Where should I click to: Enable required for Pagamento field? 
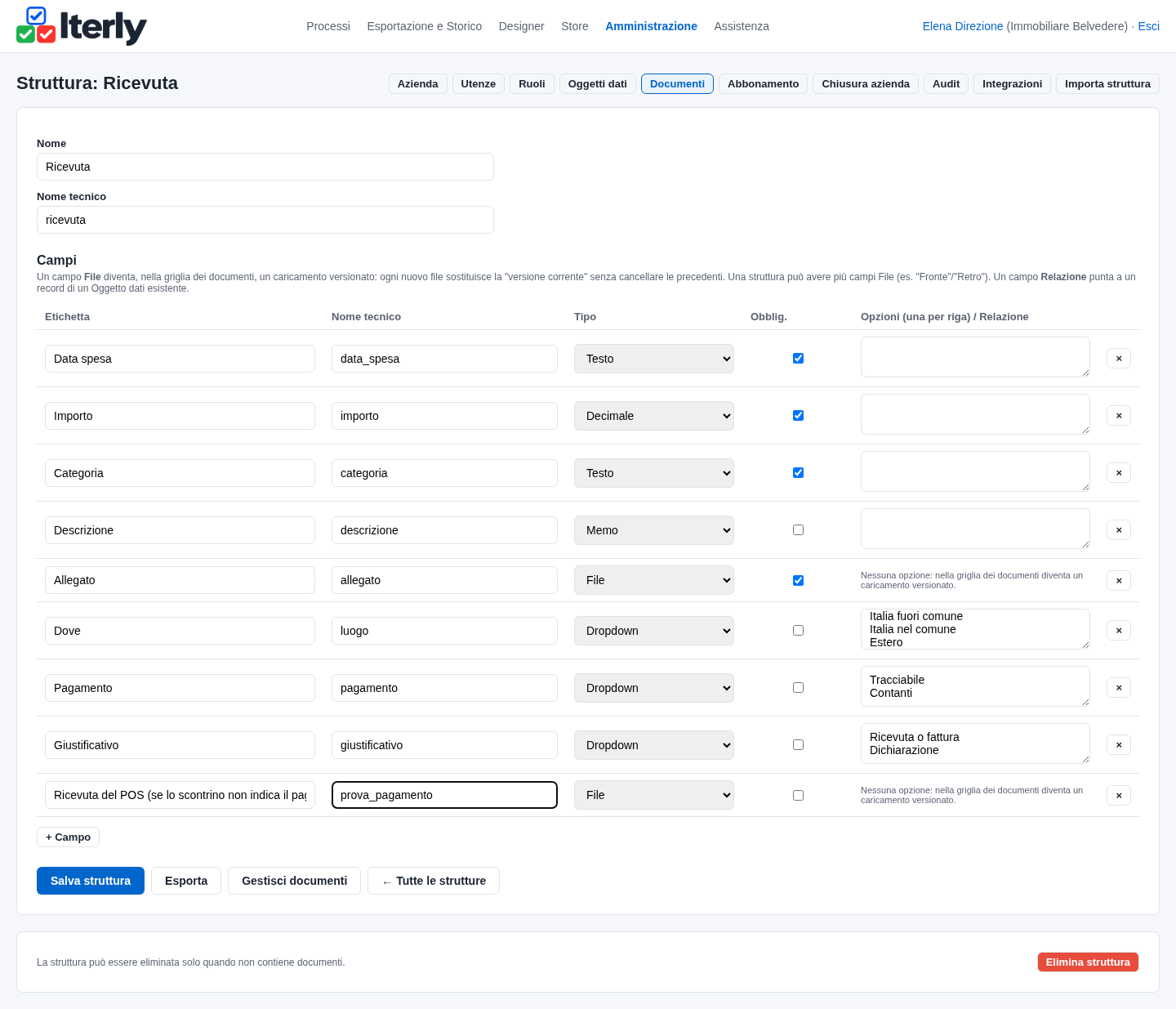[x=798, y=687]
